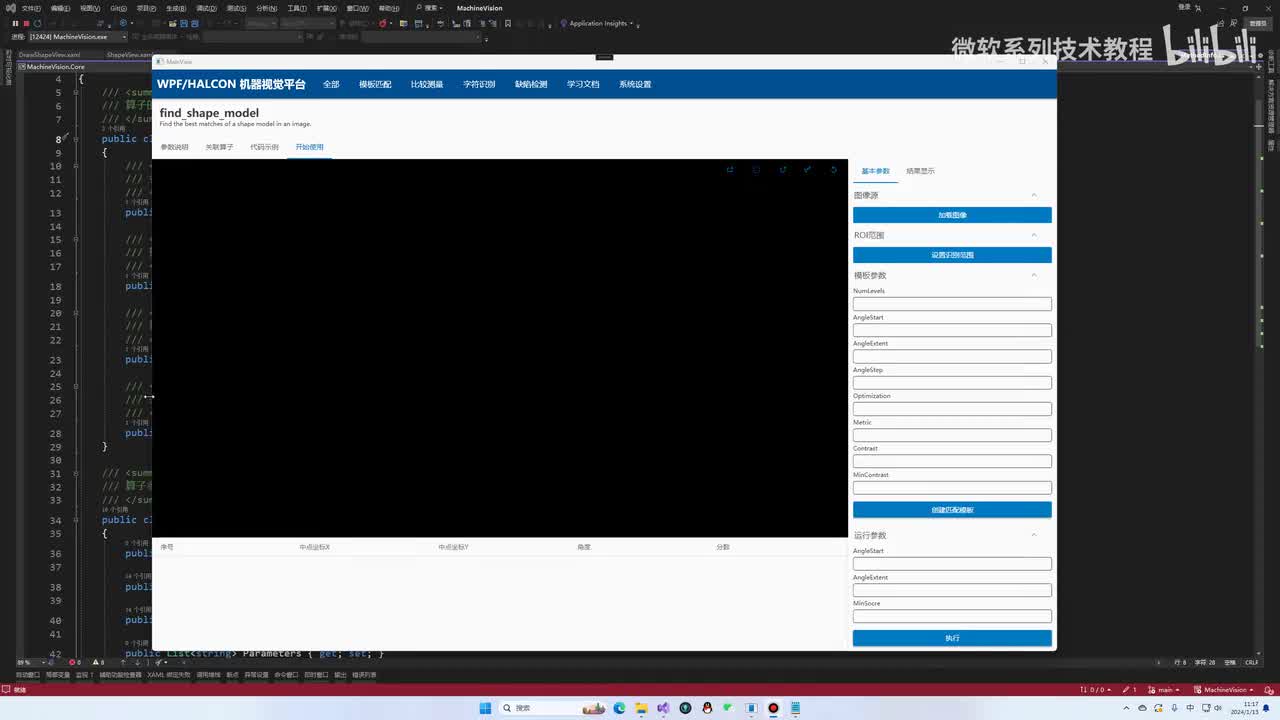Click the 中点坐标Y column header
1280x720 pixels.
click(x=453, y=547)
